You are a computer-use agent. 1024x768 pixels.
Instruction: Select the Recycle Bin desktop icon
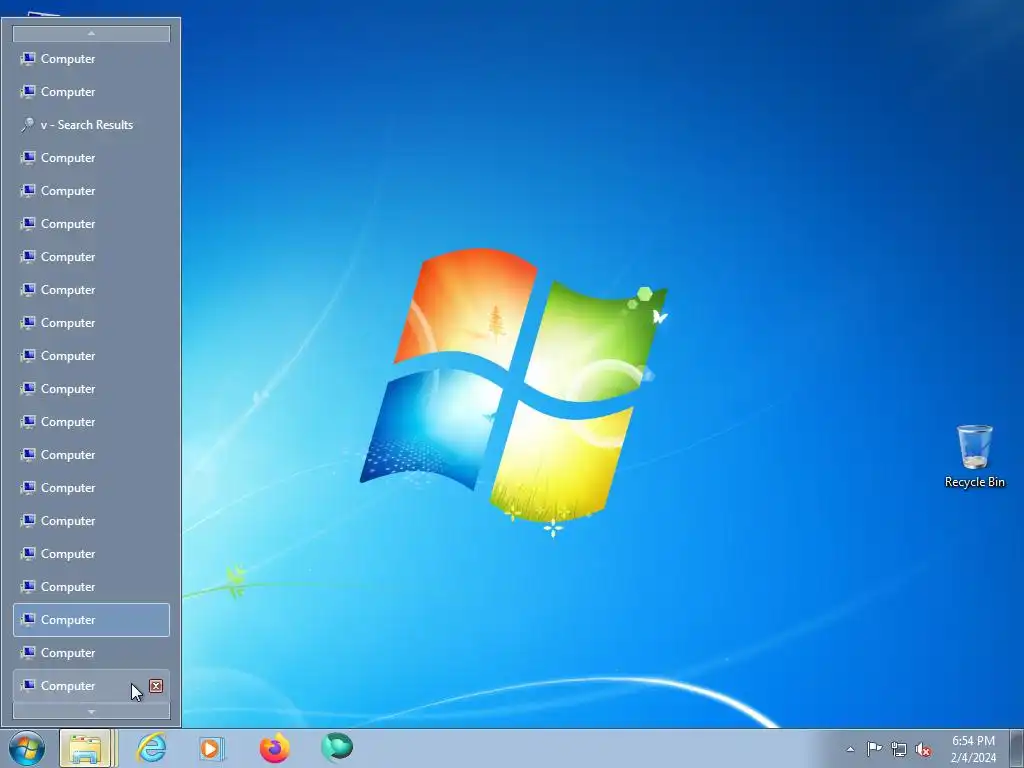tap(974, 457)
